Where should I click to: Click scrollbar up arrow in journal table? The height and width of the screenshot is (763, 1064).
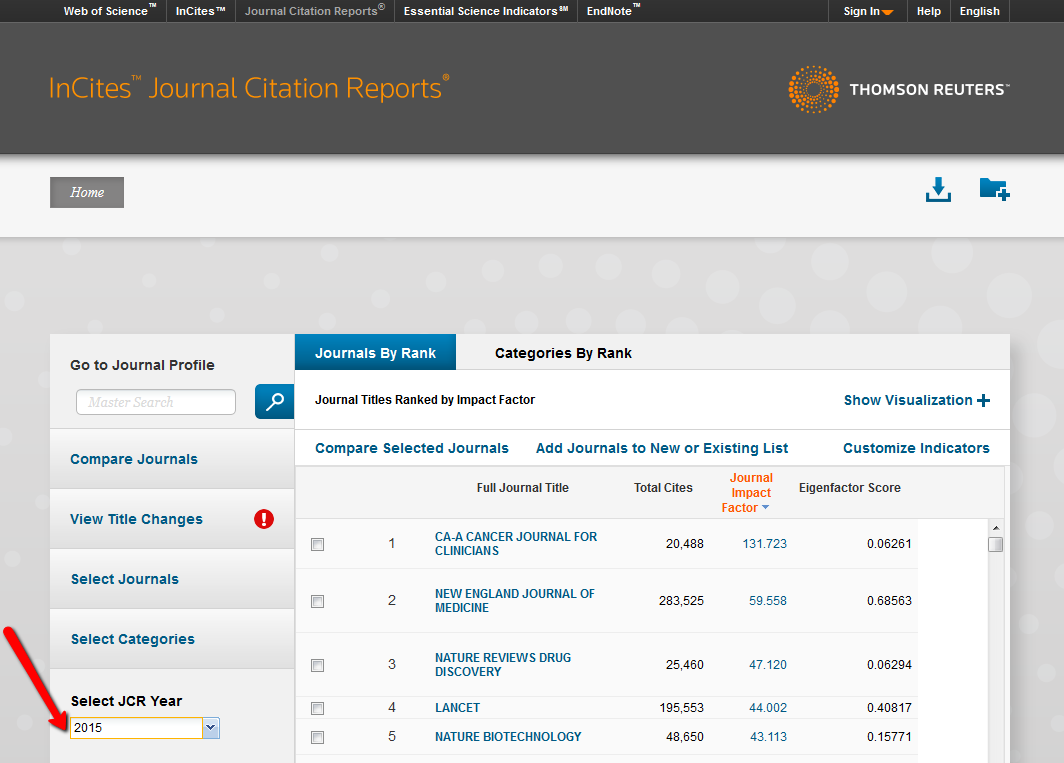[995, 528]
